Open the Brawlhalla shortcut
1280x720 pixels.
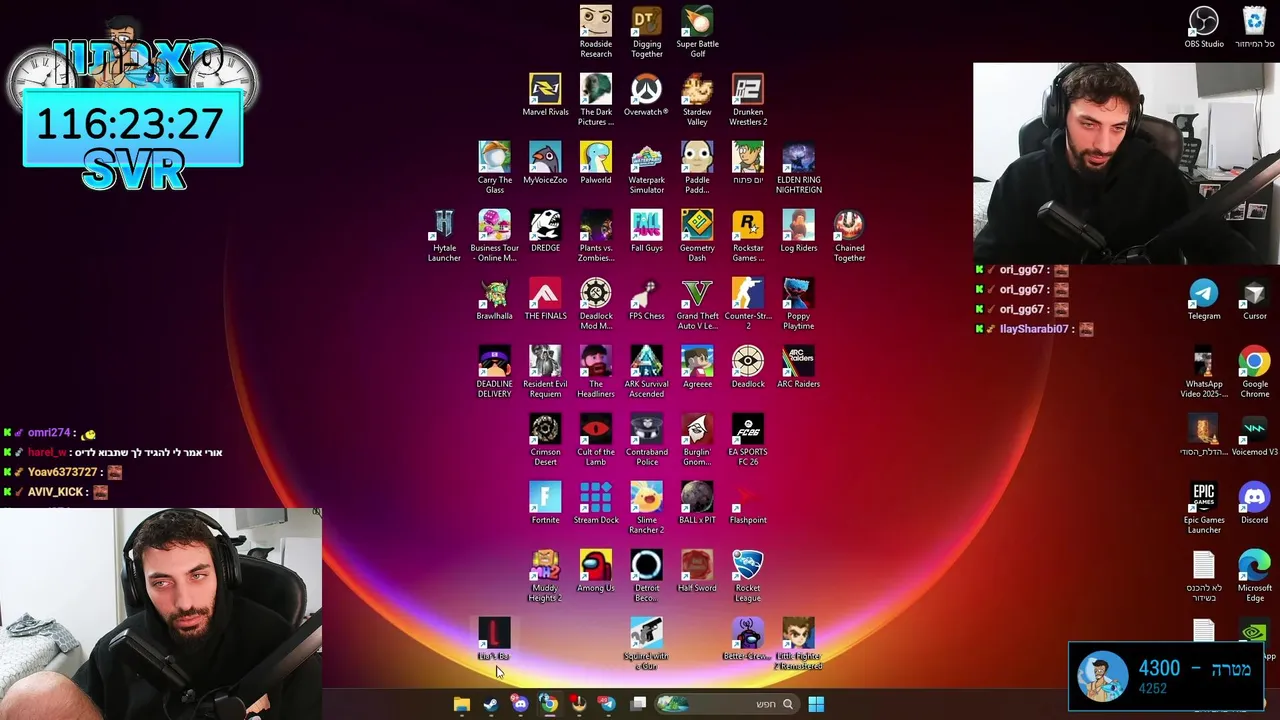click(x=494, y=299)
